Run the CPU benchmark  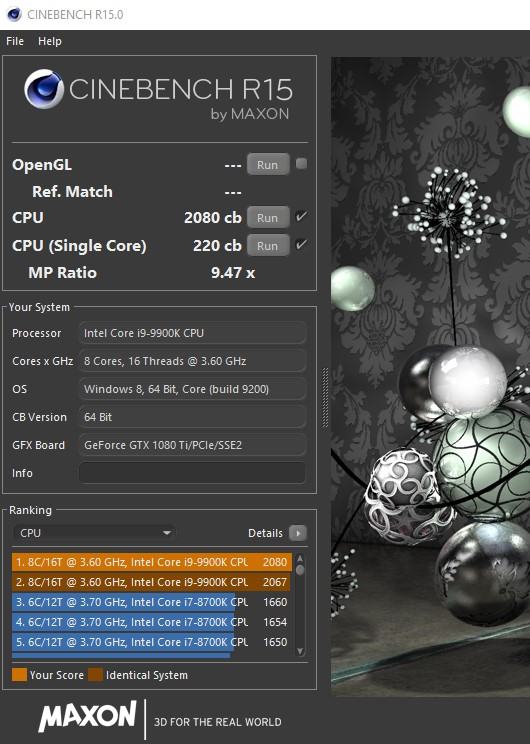pos(268,217)
